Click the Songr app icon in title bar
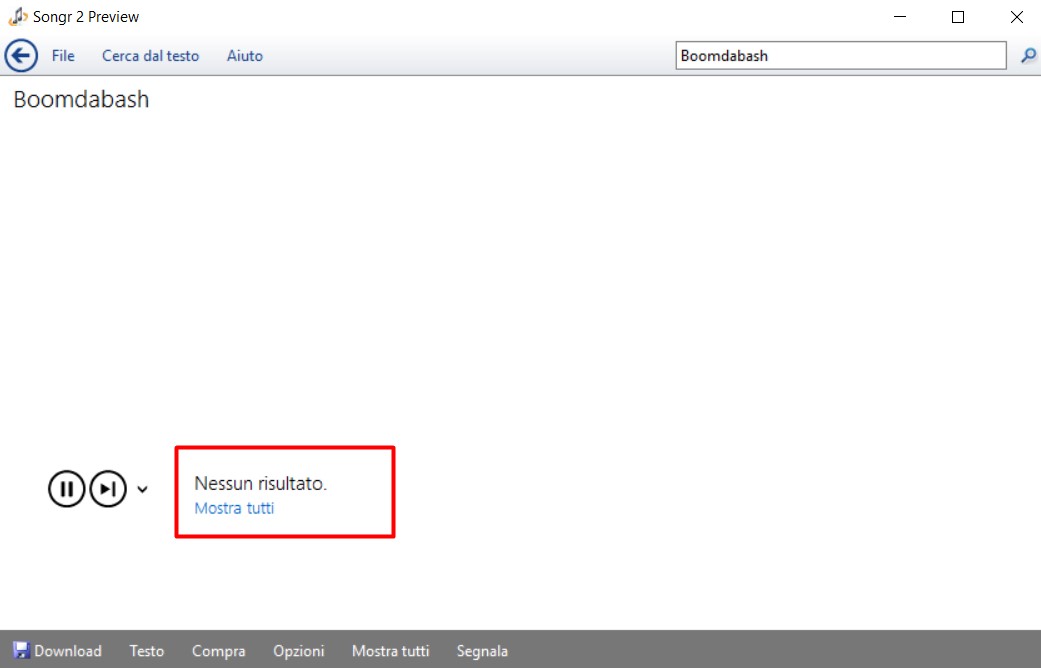Viewport: 1041px width, 668px height. pos(18,17)
